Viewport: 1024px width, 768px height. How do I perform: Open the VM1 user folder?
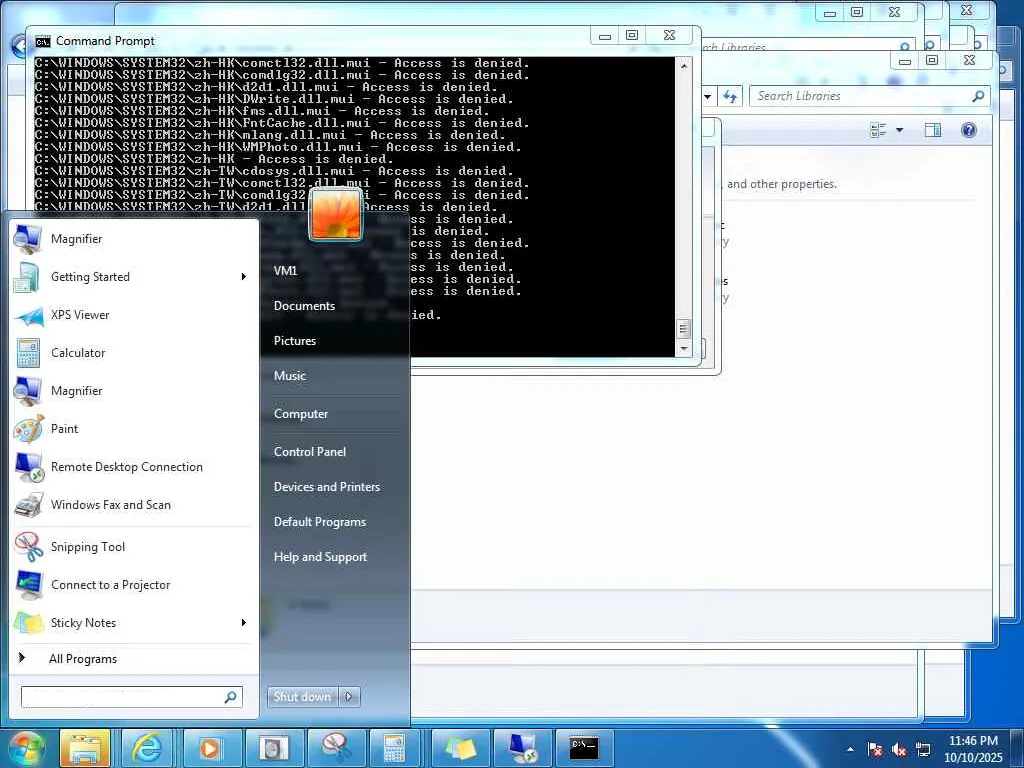pos(285,270)
